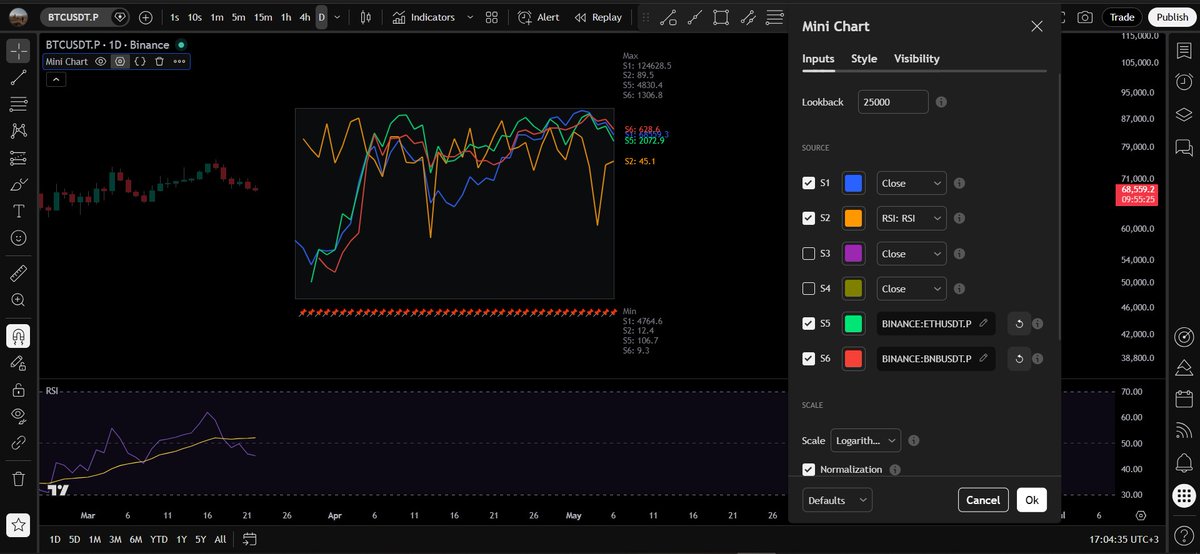
Task: Uncheck the S2 source checkbox
Action: pos(809,218)
